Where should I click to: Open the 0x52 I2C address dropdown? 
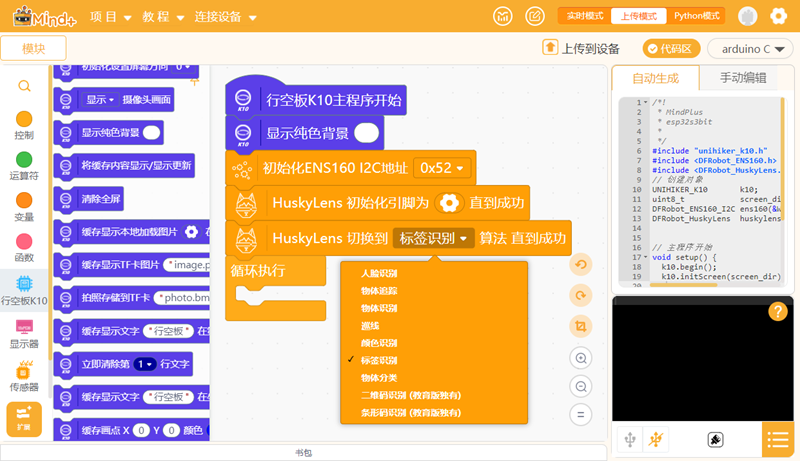pos(441,168)
